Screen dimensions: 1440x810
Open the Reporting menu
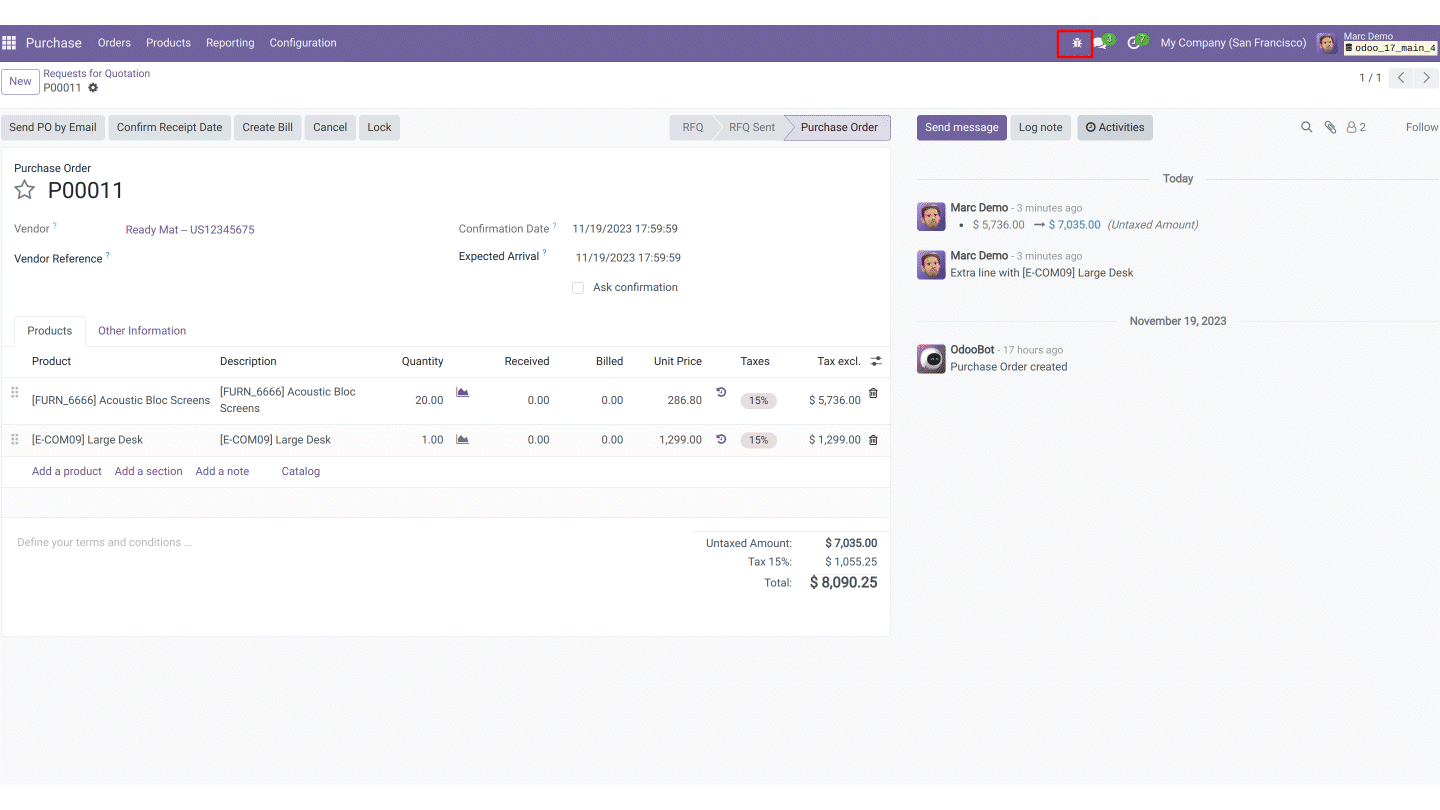point(230,43)
